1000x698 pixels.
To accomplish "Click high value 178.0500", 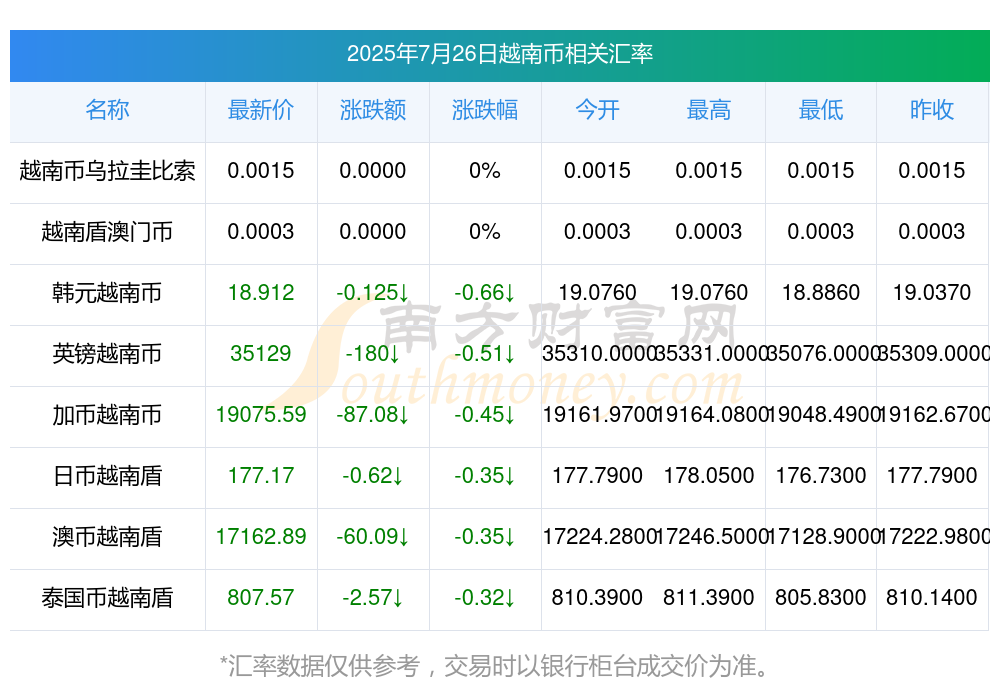I will pyautogui.click(x=709, y=475).
